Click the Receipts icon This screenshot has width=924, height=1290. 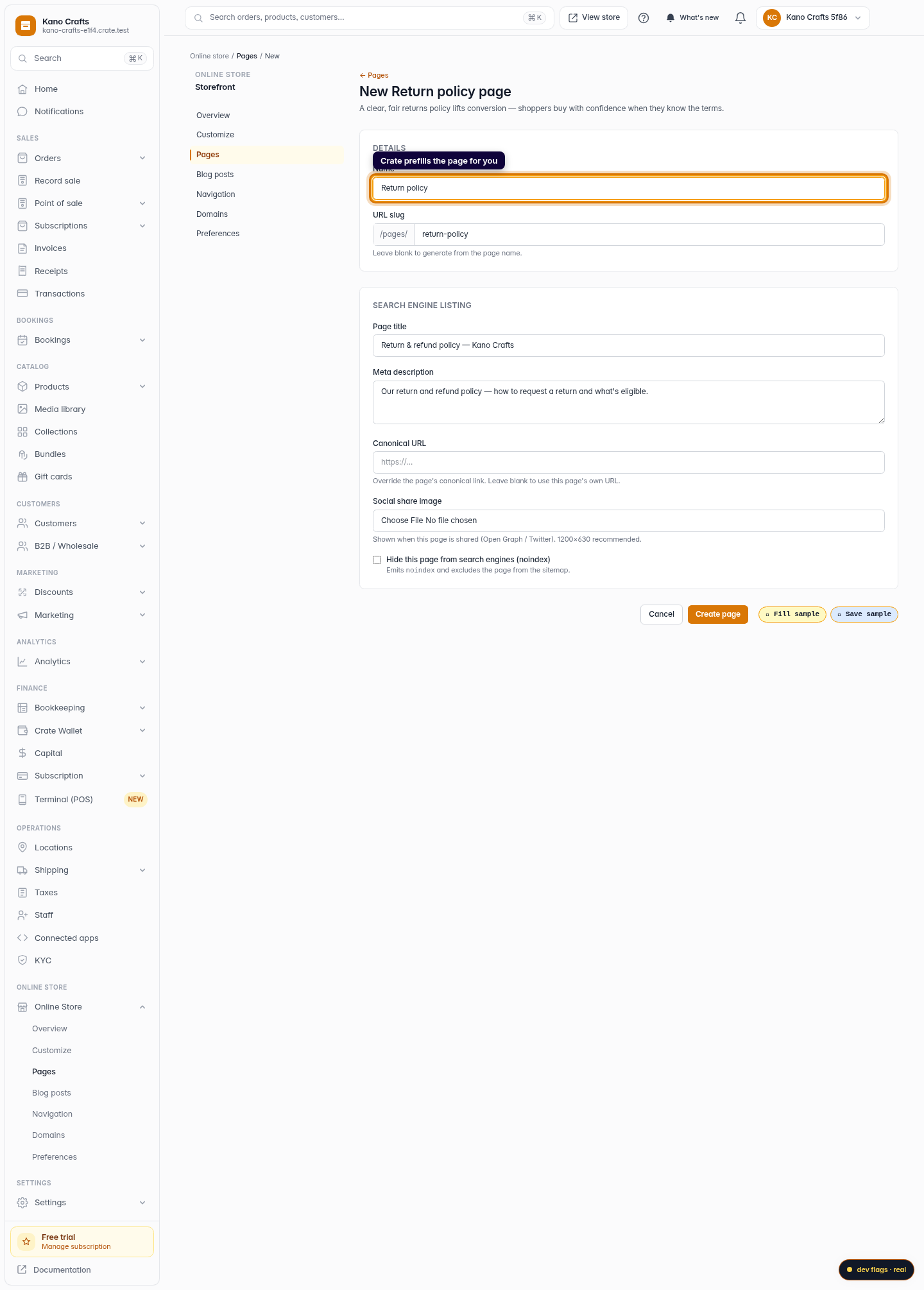(x=22, y=271)
